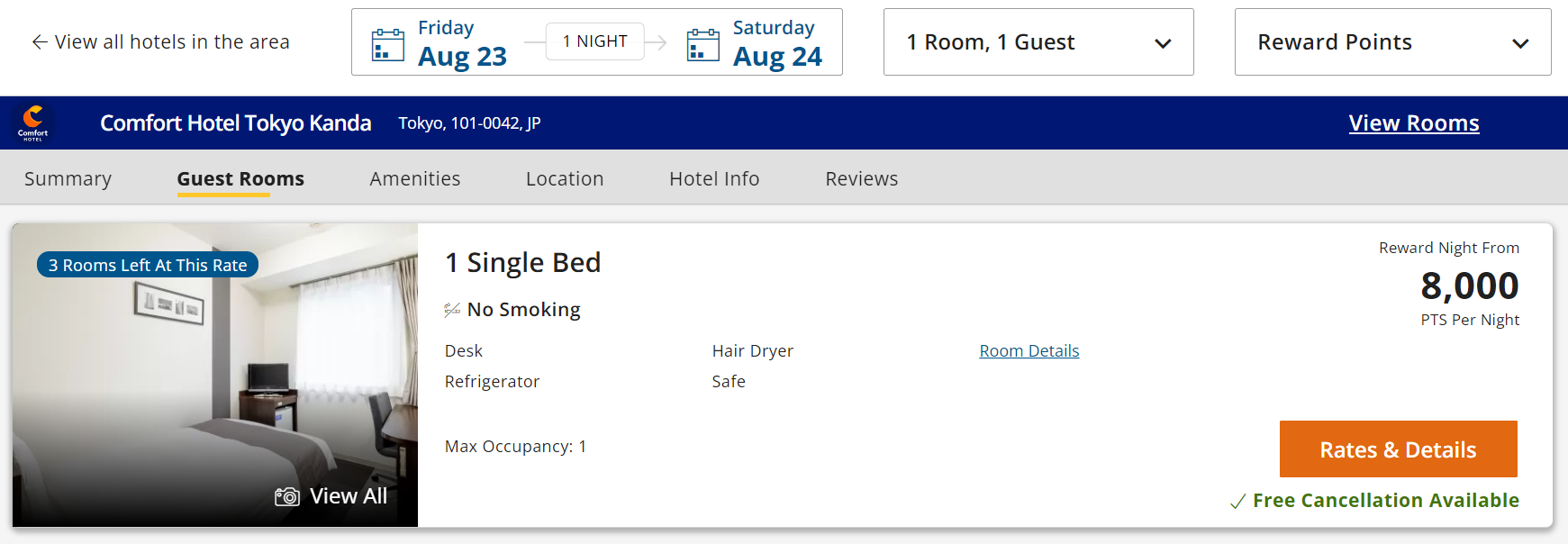Image resolution: width=1568 pixels, height=544 pixels.
Task: Select the No Smoking icon on the room card
Action: 450,309
